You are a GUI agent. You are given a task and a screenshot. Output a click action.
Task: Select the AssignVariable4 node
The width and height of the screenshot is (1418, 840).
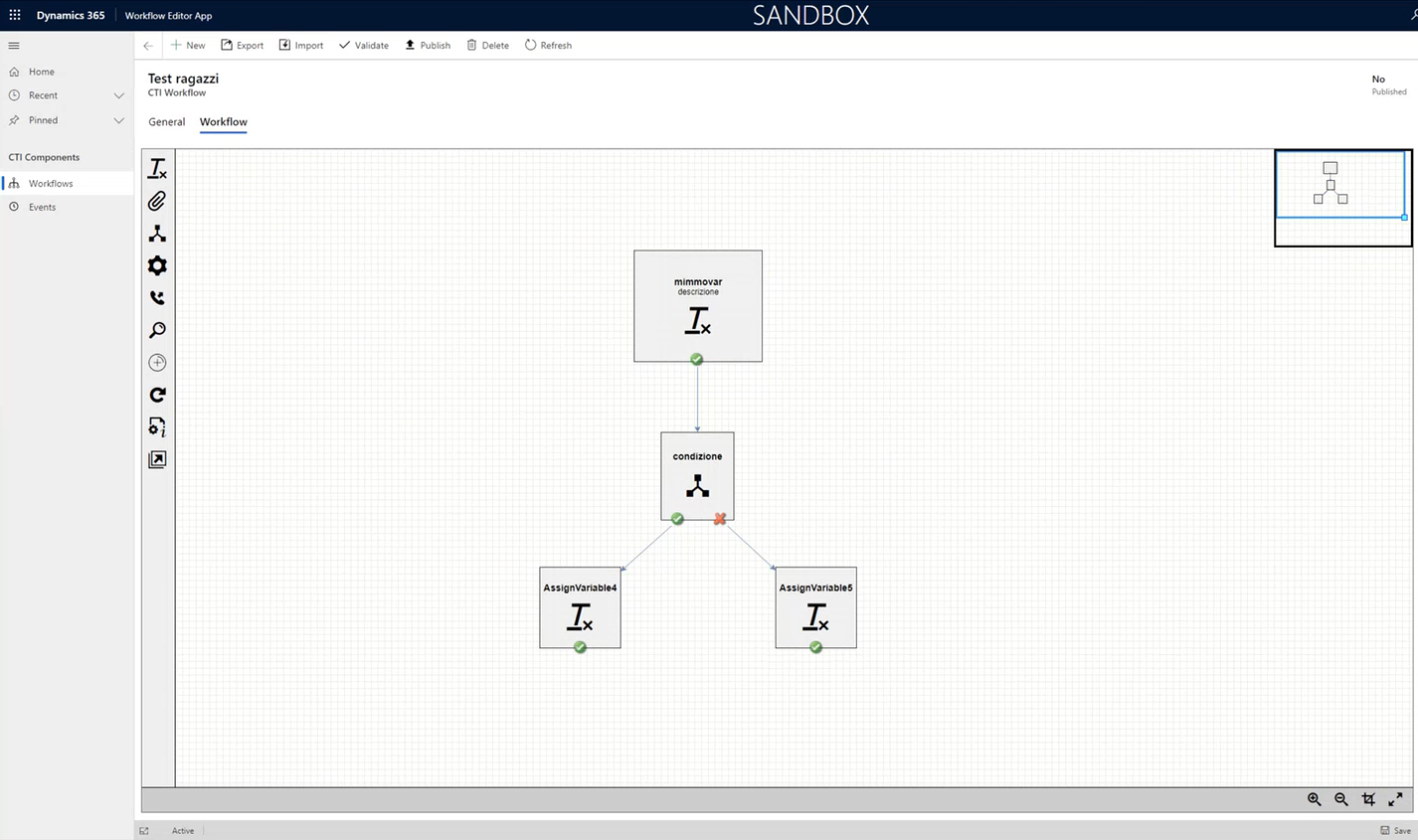point(580,607)
